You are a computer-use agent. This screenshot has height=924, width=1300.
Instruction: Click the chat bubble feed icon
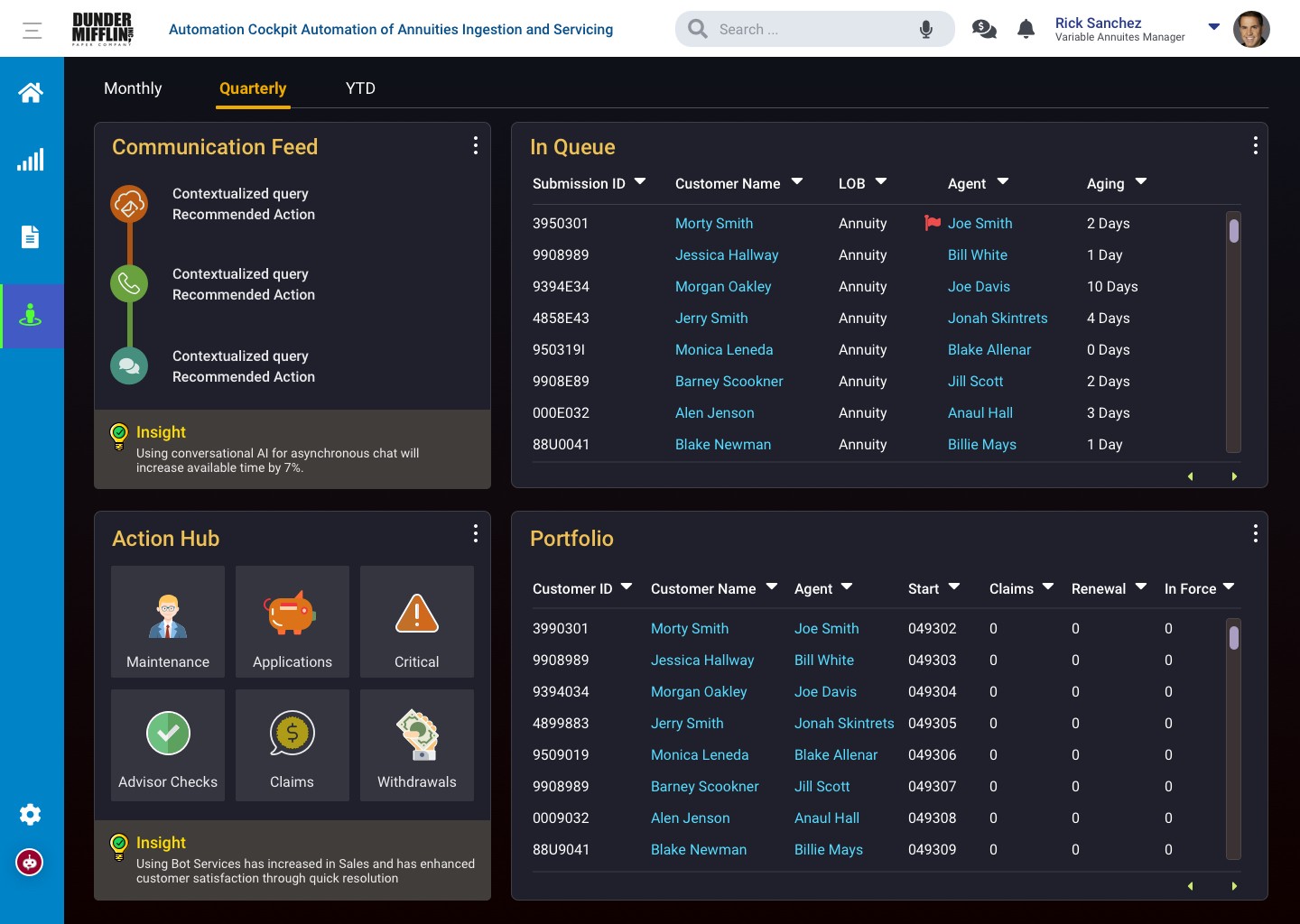tap(129, 365)
